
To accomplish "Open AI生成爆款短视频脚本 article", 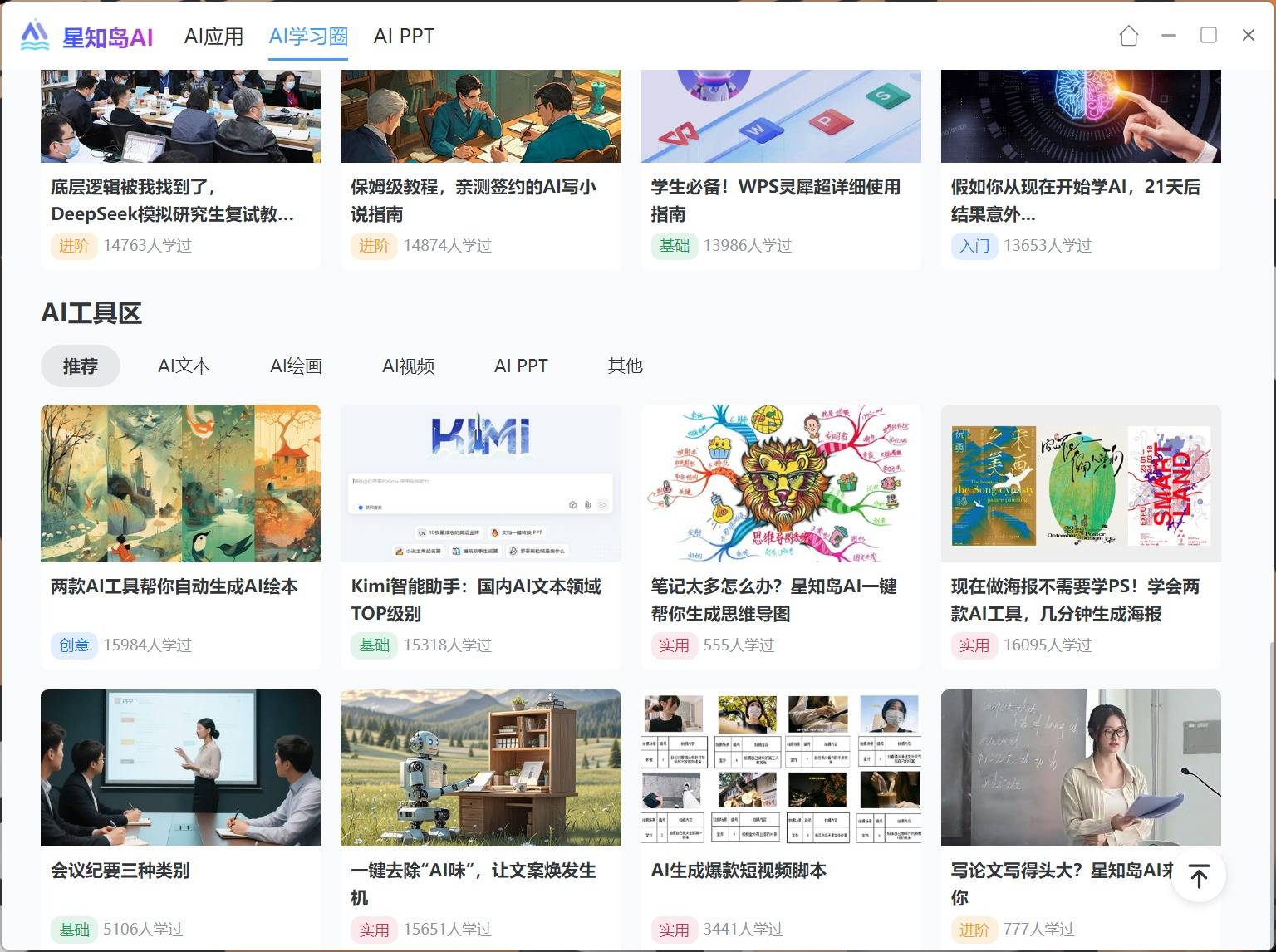I will click(739, 871).
